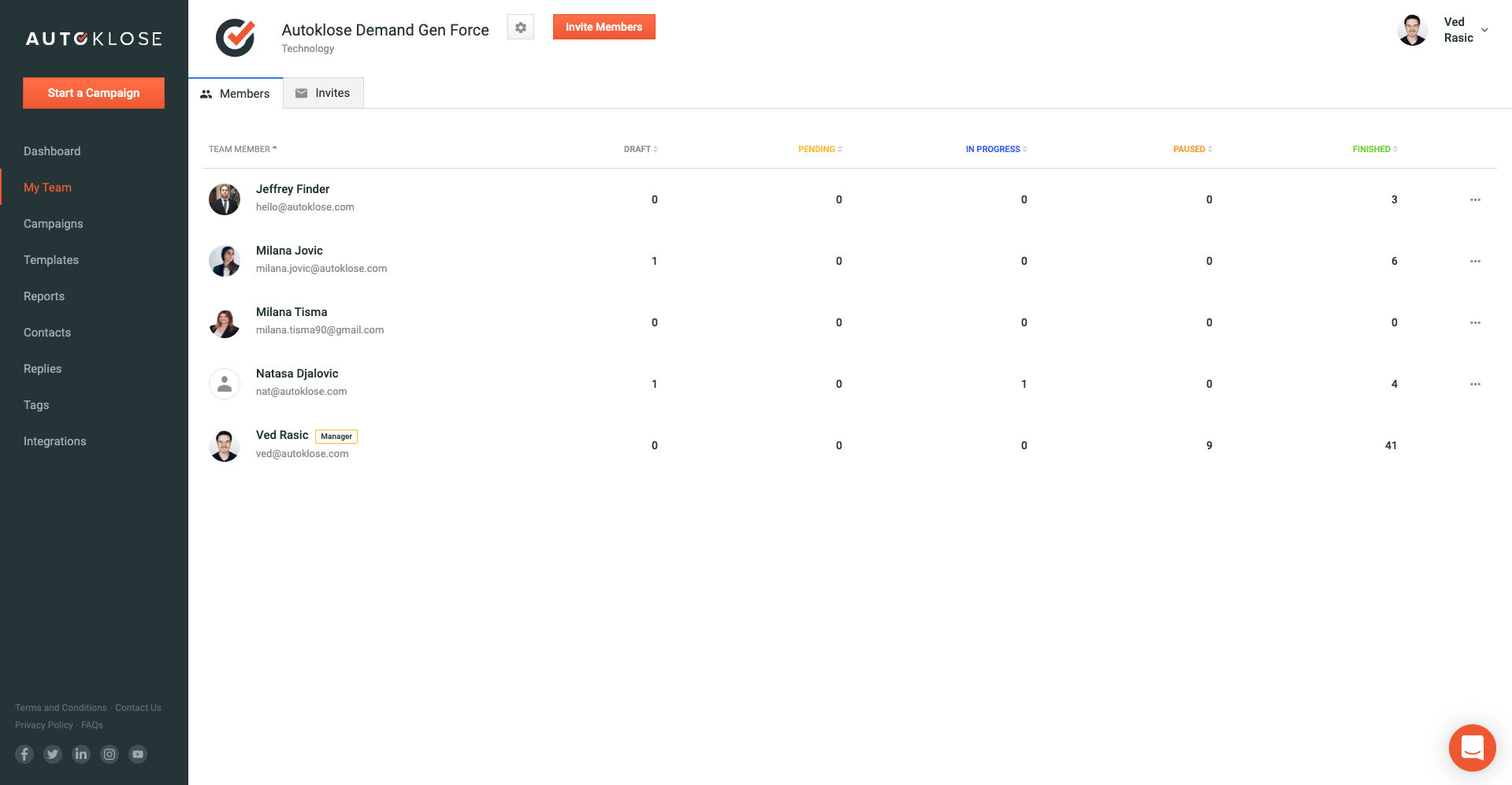The height and width of the screenshot is (785, 1512).
Task: Open Replies in sidebar
Action: [43, 369]
